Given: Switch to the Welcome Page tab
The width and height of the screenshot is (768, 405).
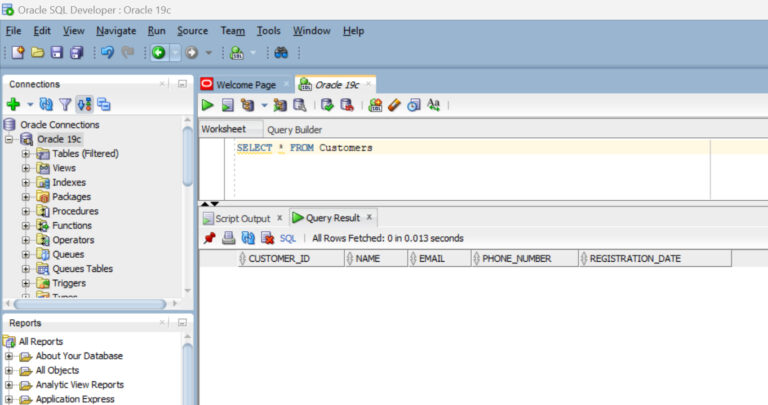Looking at the screenshot, I should pos(245,85).
